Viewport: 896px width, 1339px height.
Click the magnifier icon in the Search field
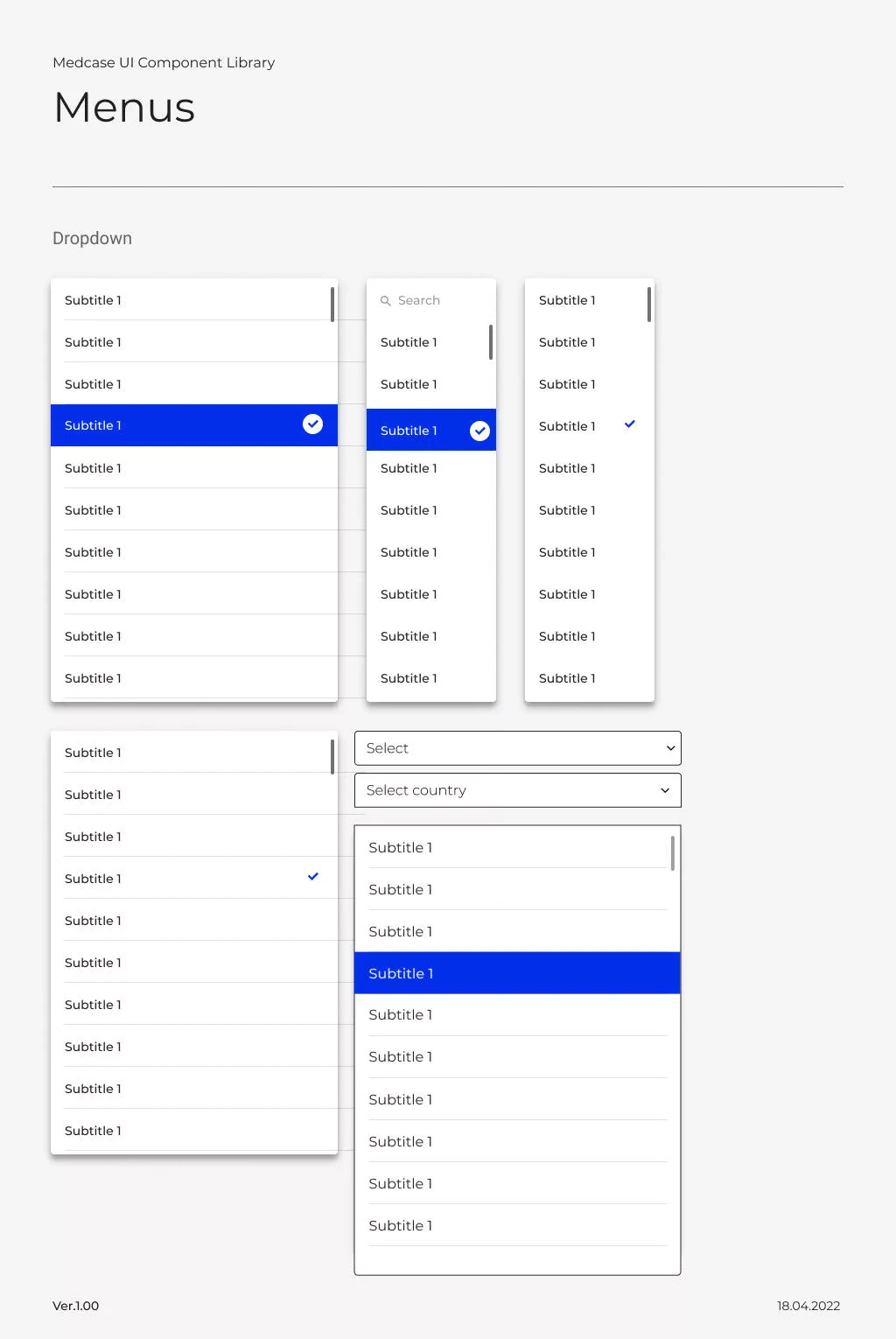(x=385, y=301)
